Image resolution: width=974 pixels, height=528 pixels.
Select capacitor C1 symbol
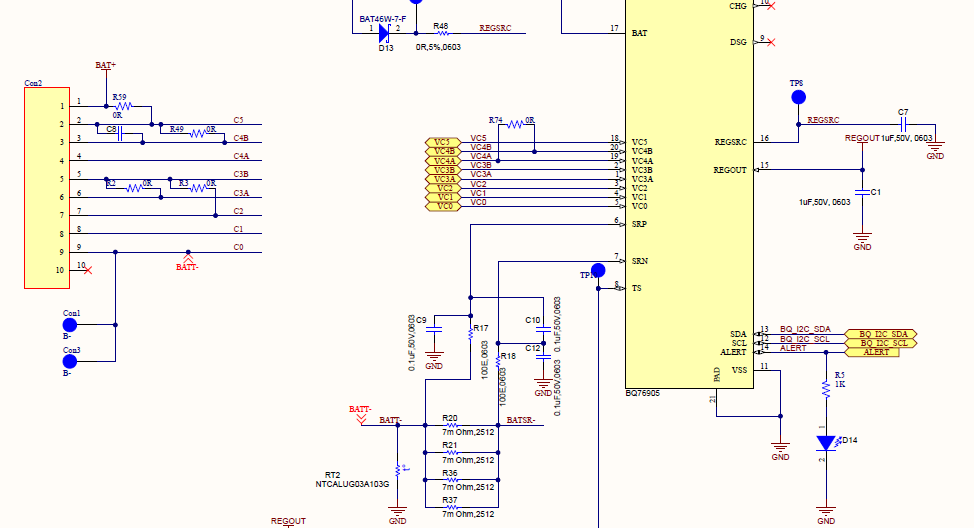click(x=862, y=192)
